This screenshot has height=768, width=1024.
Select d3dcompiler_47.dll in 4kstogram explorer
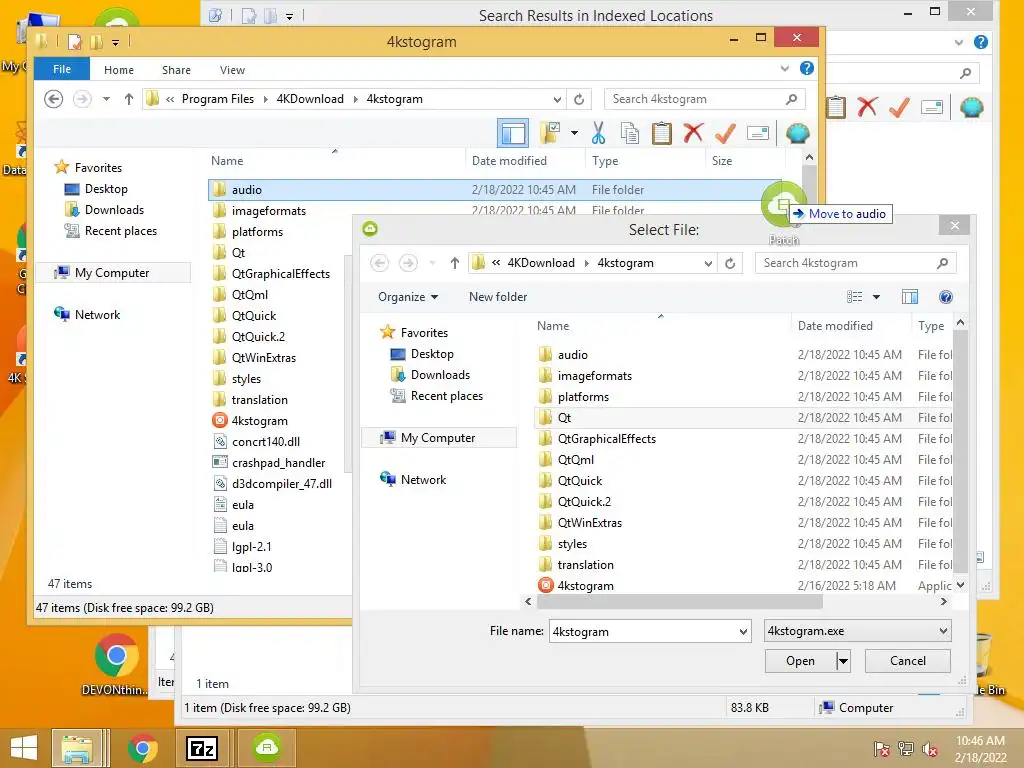[x=281, y=484]
